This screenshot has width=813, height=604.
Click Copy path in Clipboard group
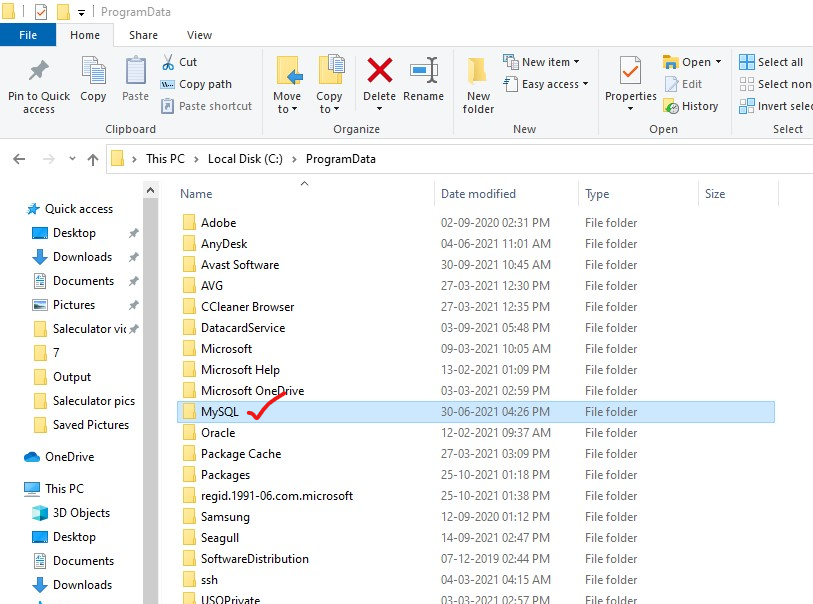pyautogui.click(x=196, y=84)
